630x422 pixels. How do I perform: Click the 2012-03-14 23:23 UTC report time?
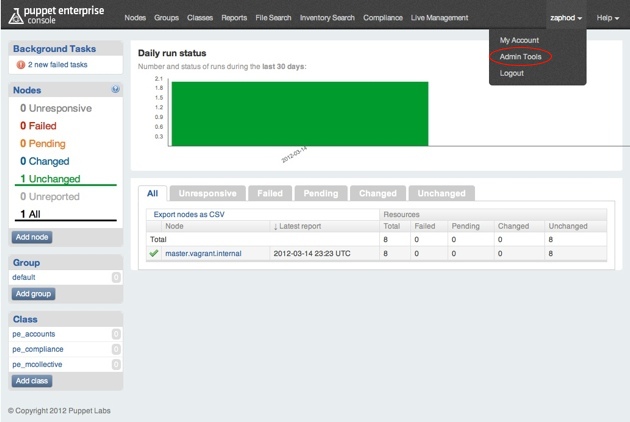[x=312, y=253]
